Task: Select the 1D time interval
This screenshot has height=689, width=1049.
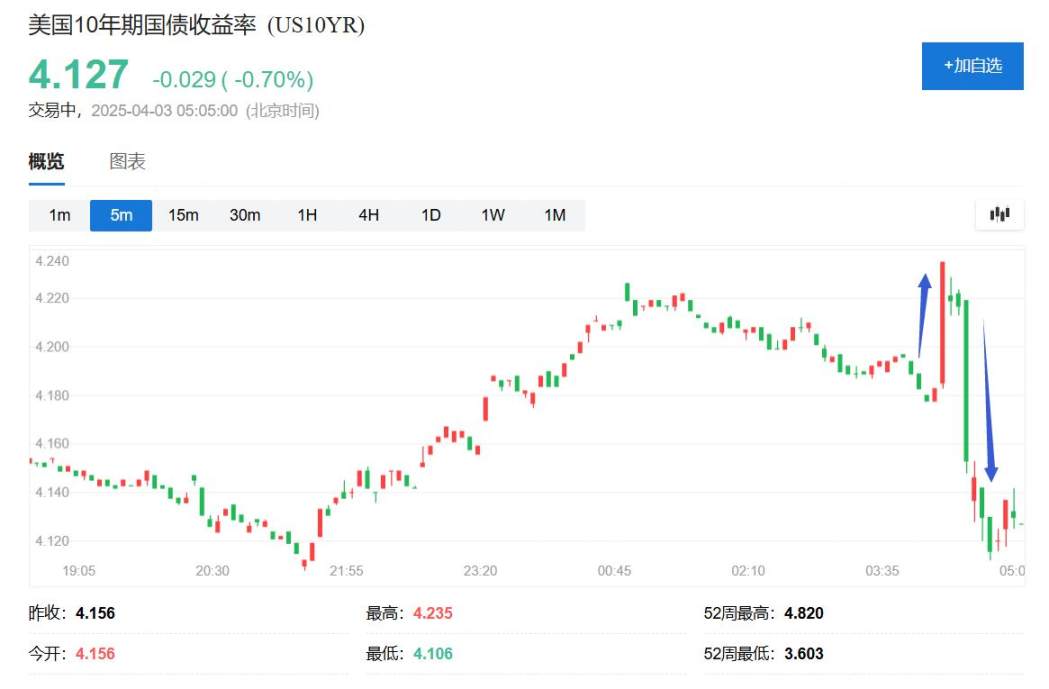Action: [x=431, y=214]
